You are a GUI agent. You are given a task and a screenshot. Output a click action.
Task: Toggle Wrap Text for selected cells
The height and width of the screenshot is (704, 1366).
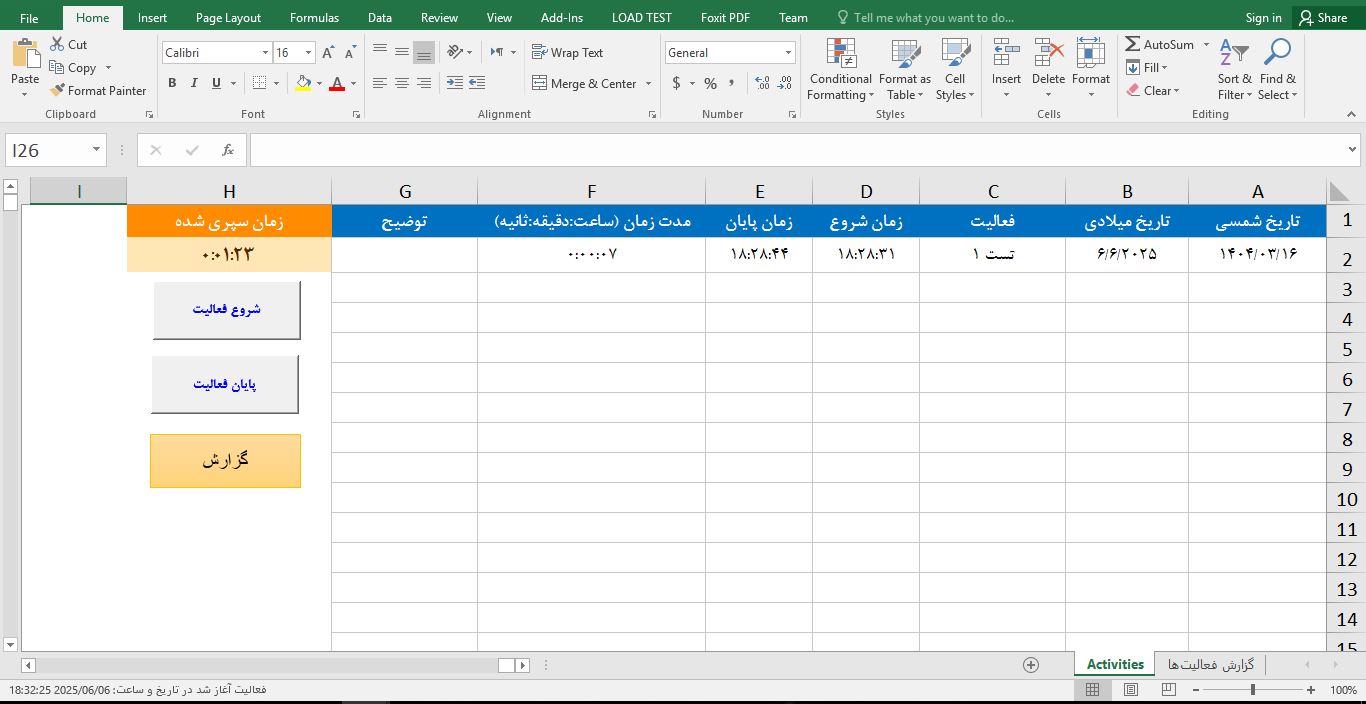point(567,52)
